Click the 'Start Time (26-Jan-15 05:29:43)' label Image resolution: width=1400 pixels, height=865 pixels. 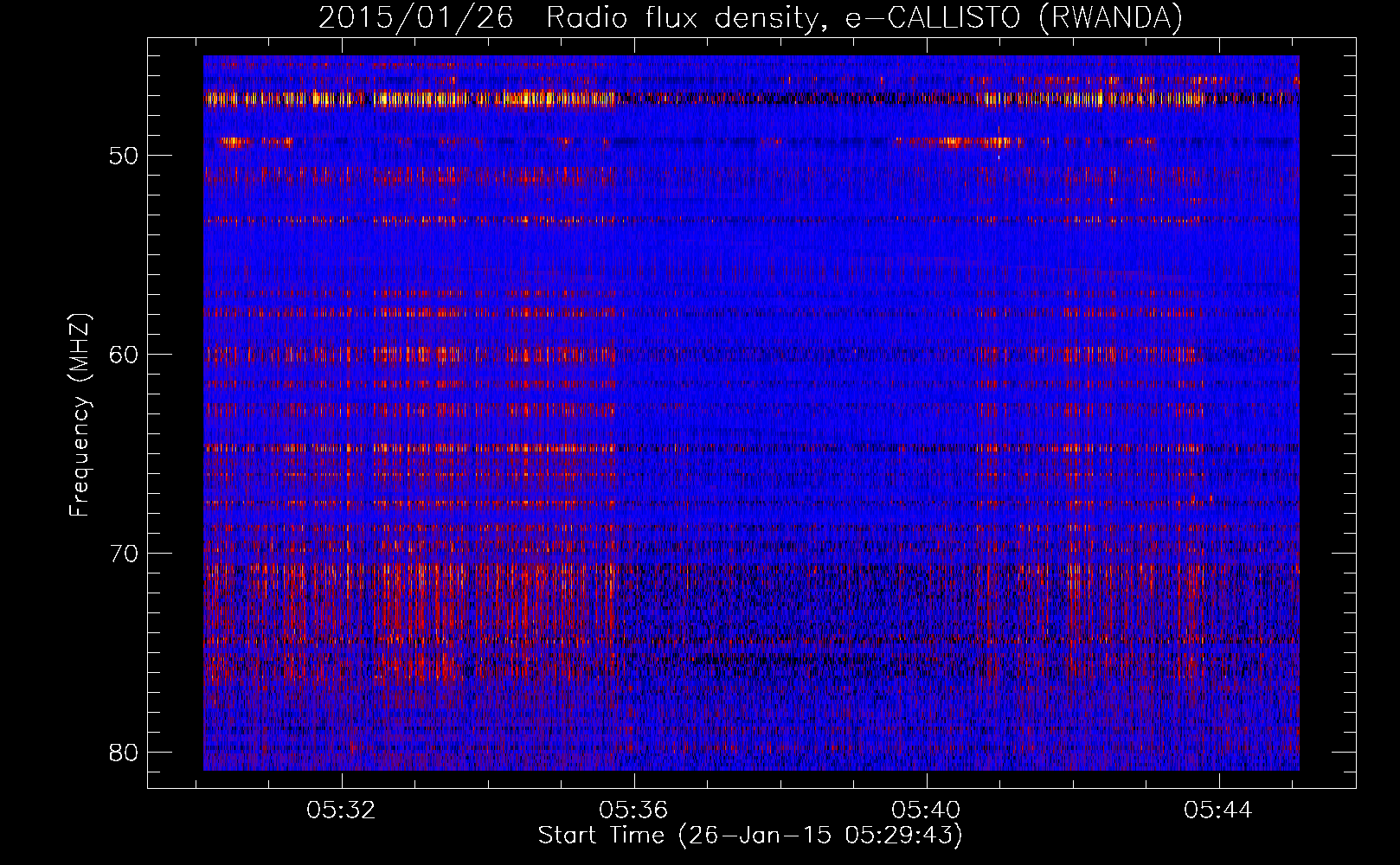[x=750, y=836]
